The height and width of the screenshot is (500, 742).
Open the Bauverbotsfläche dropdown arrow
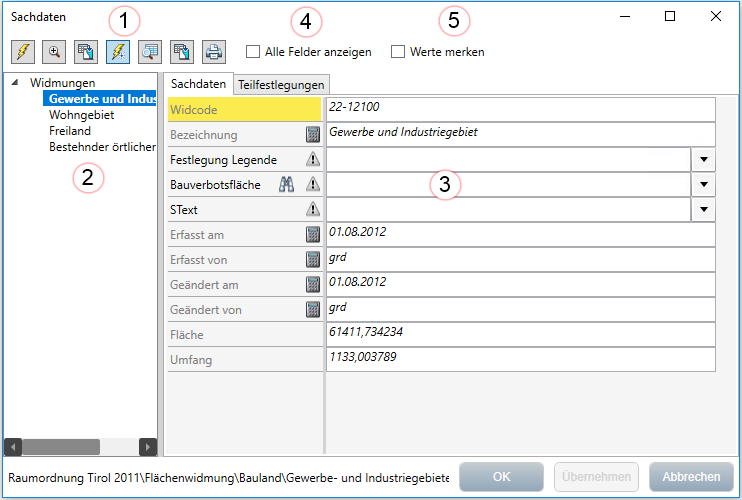coord(704,184)
